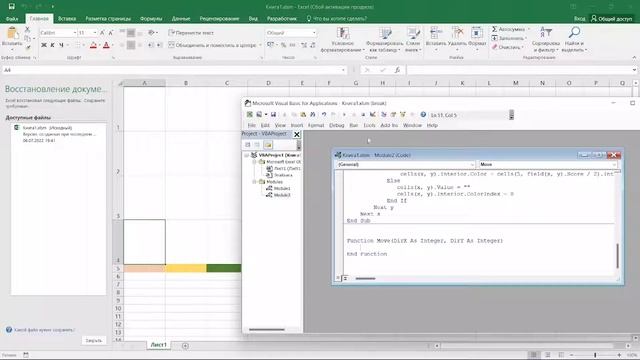The height and width of the screenshot is (360, 640).
Task: Click the Reset stop square in VBA toolbar
Action: (x=363, y=115)
